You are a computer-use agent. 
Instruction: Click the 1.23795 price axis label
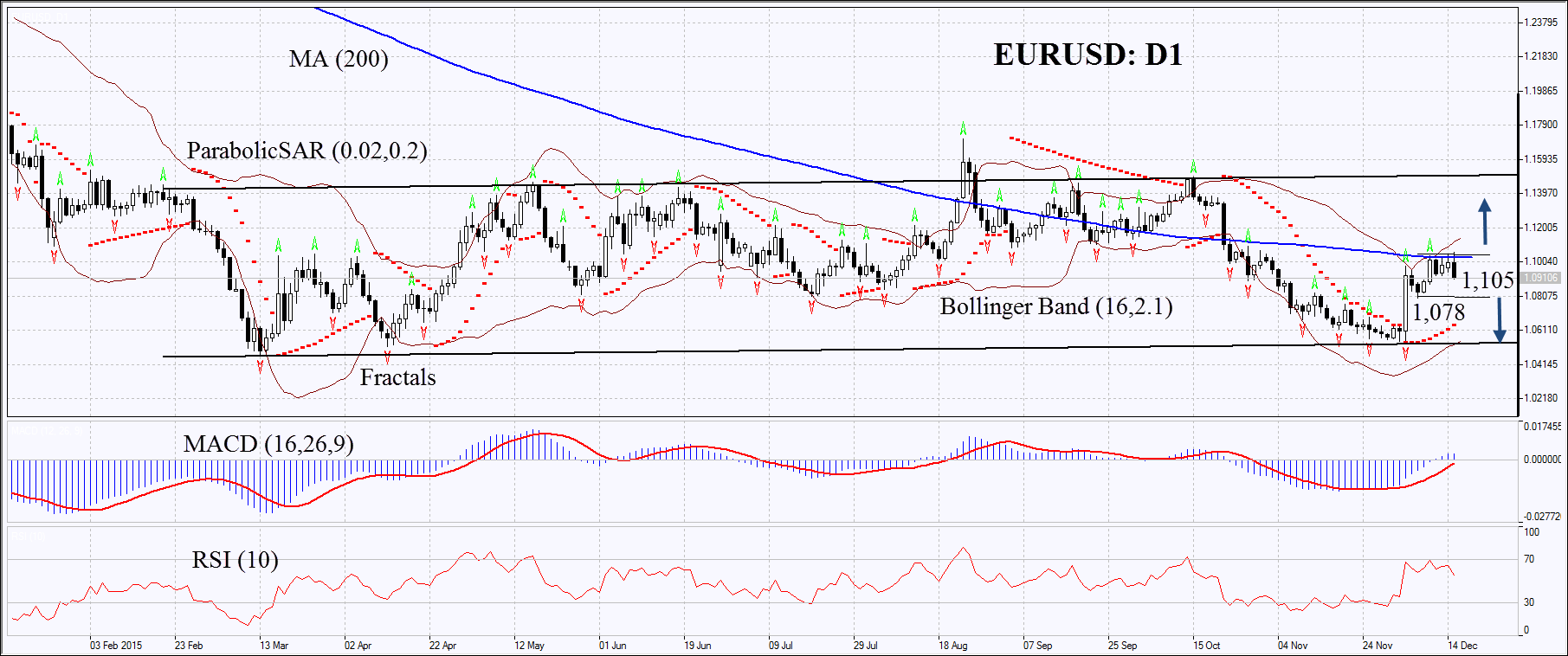point(1541,23)
